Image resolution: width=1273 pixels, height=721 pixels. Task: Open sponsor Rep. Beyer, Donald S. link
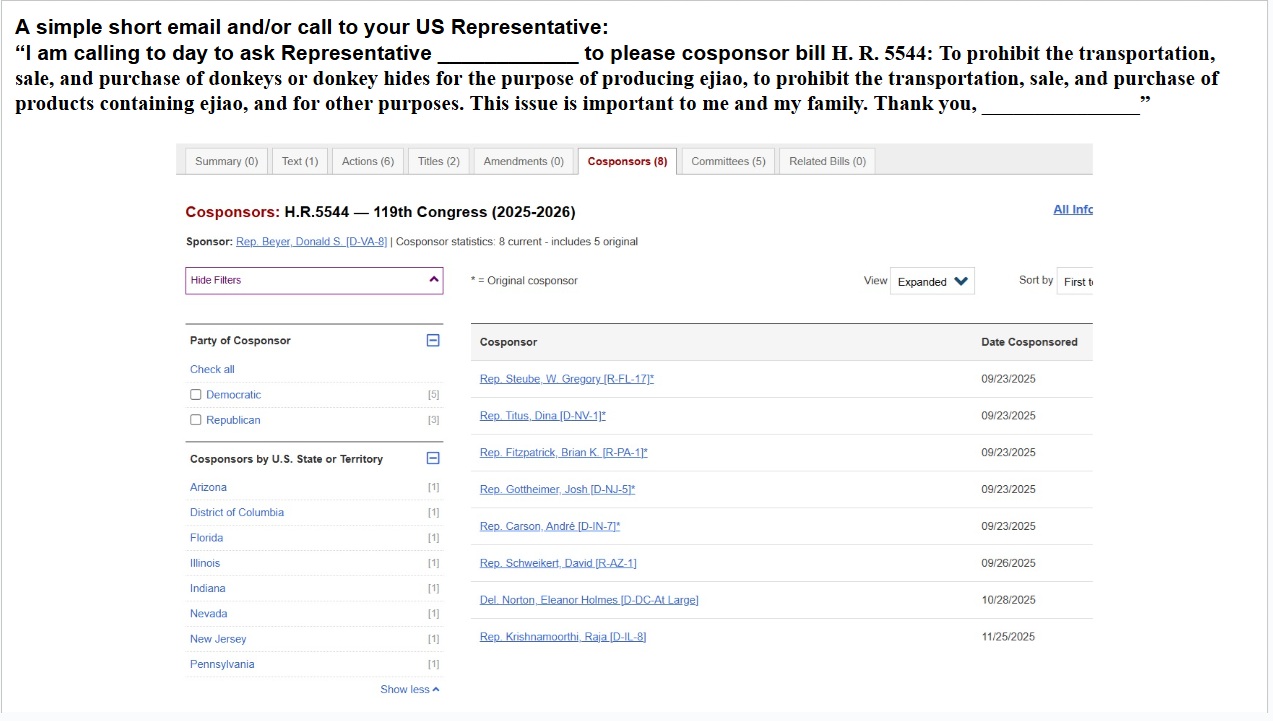[x=311, y=242]
